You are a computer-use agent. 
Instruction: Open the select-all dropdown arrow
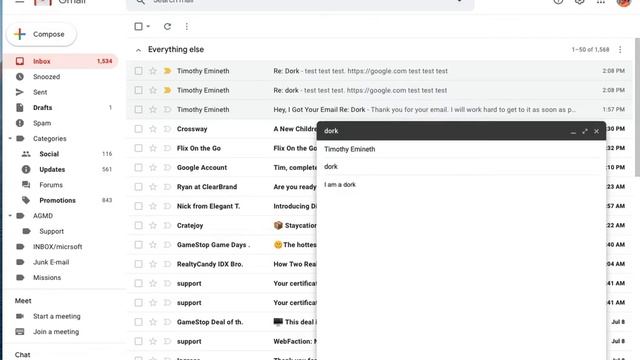148,27
